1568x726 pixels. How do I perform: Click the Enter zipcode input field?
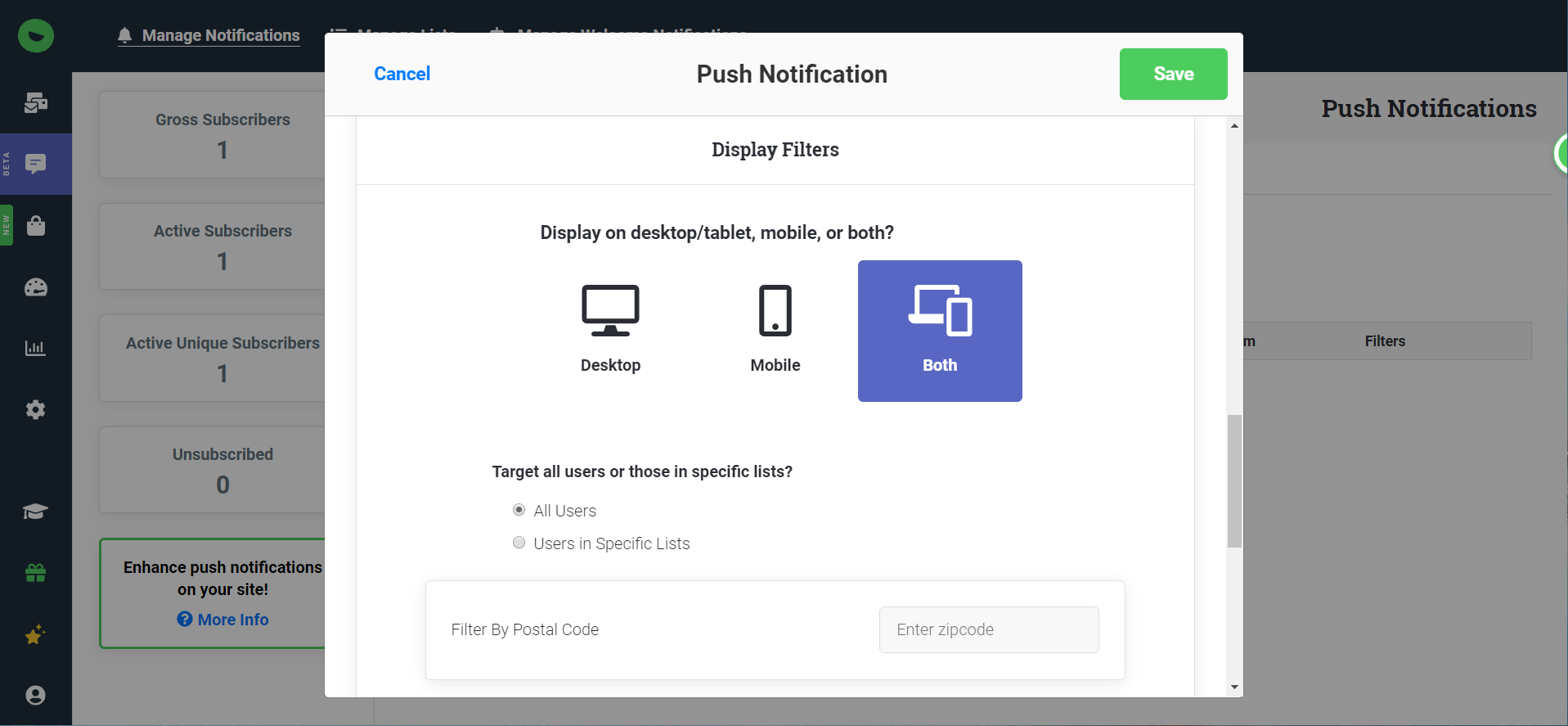[x=989, y=629]
